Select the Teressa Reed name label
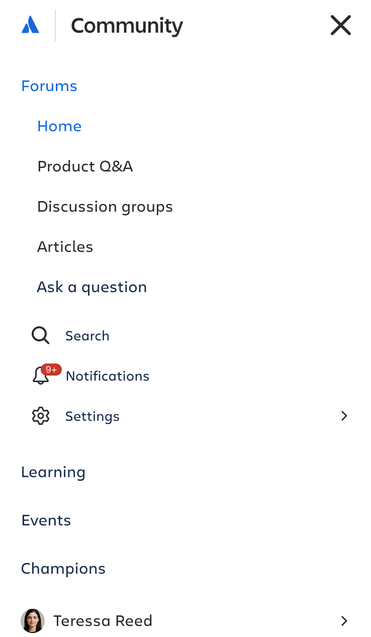The width and height of the screenshot is (371, 637). coord(103,621)
